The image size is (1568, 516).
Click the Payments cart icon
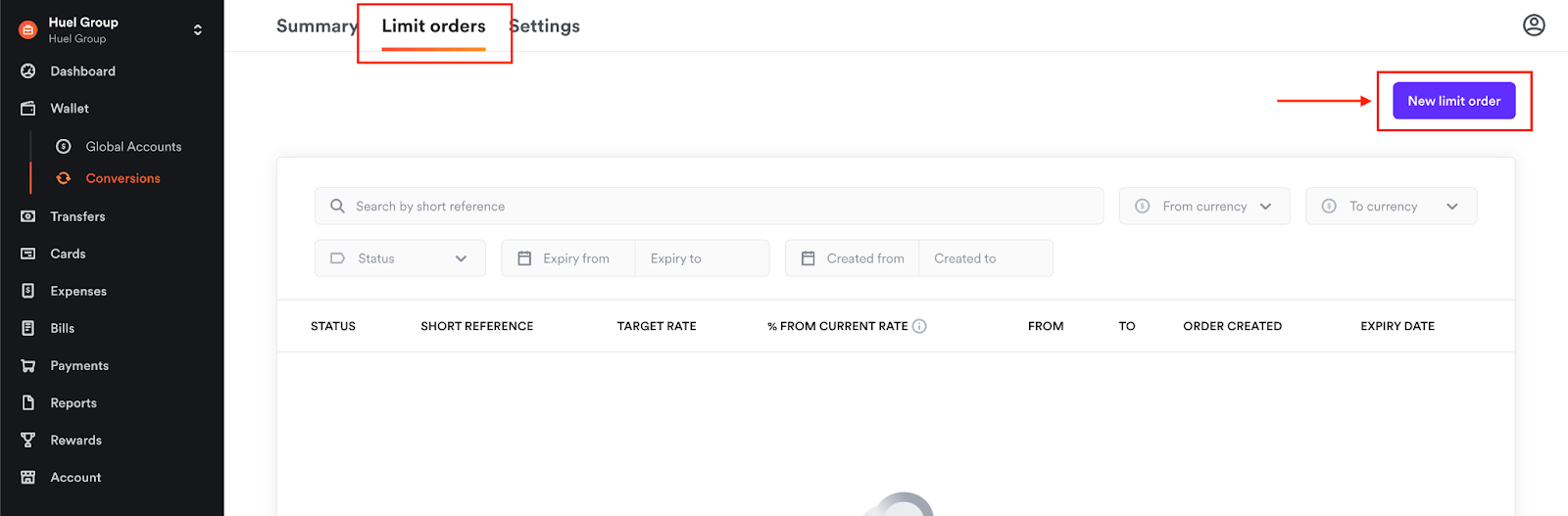28,365
